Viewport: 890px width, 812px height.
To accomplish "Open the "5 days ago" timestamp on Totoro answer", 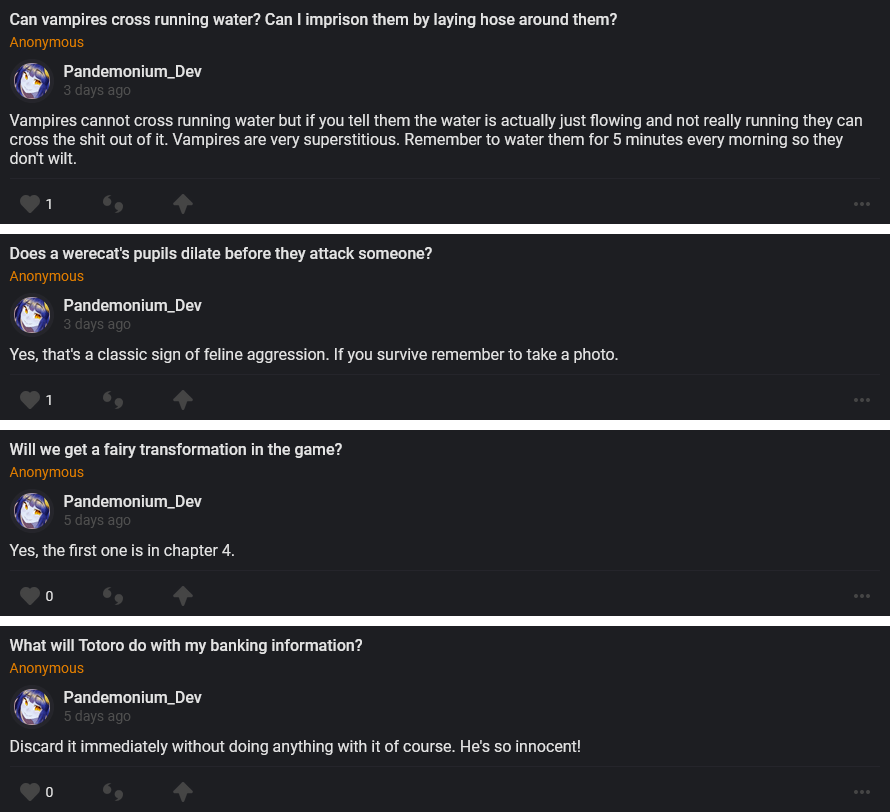I will 97,716.
